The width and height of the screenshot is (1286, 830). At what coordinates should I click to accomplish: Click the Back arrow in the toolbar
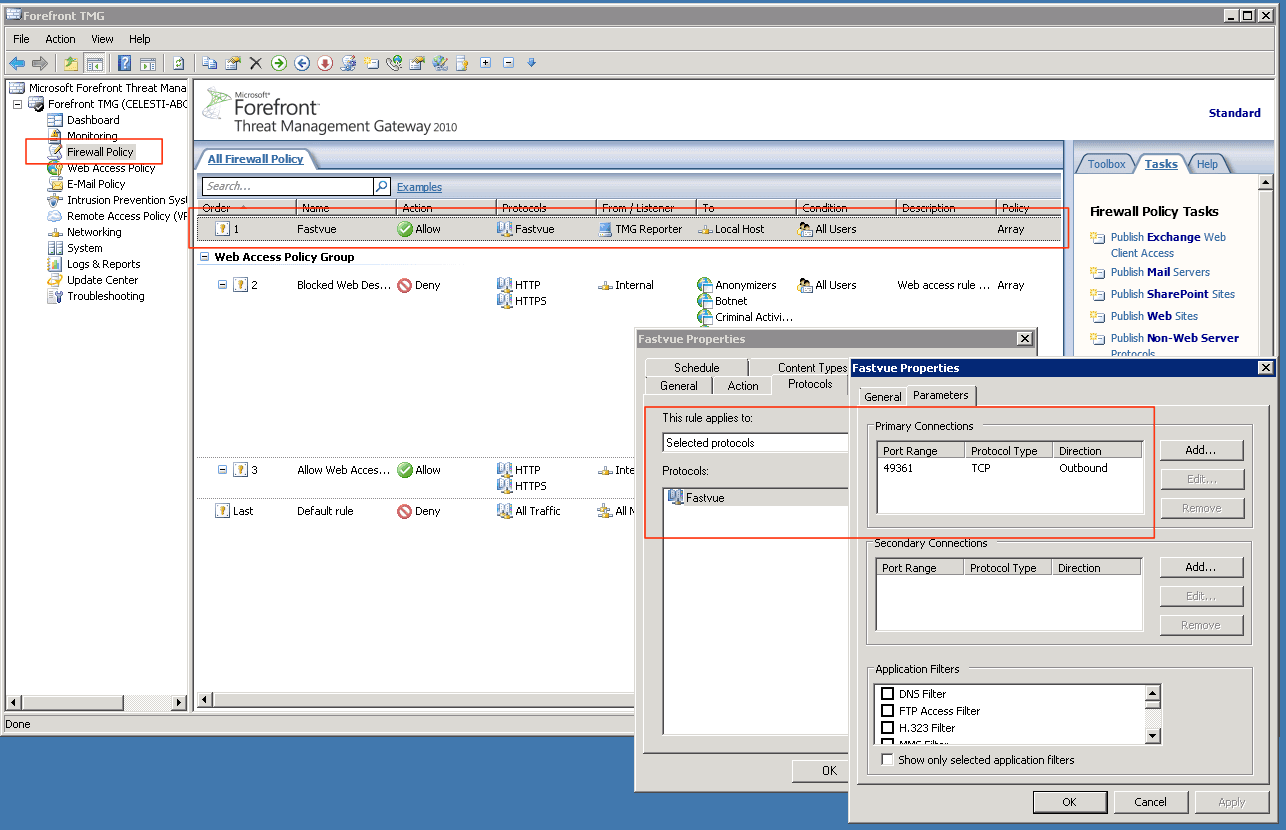[x=17, y=63]
